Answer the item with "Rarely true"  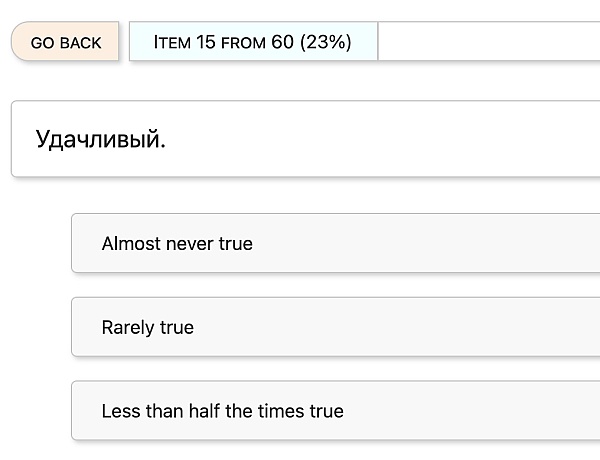pos(335,327)
